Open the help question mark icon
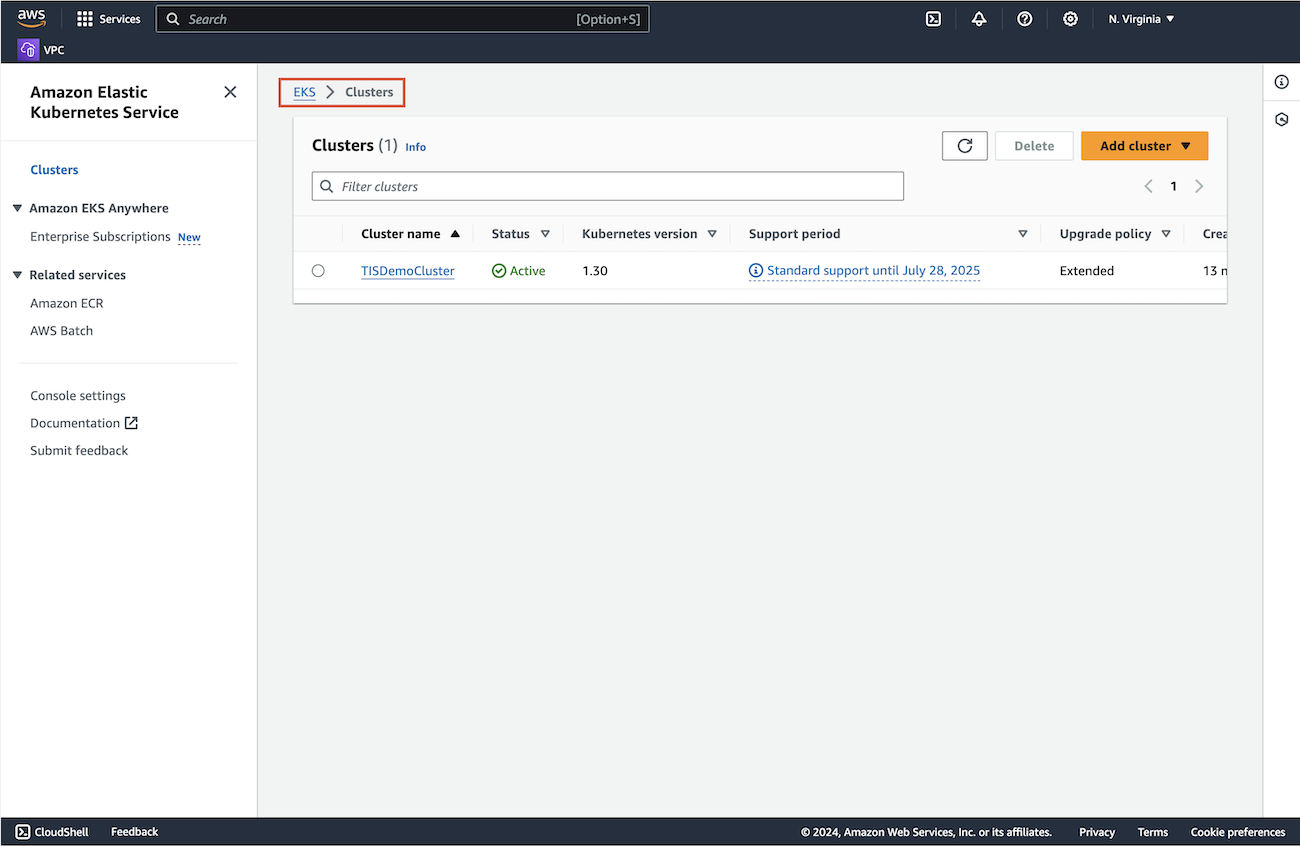 point(1025,19)
